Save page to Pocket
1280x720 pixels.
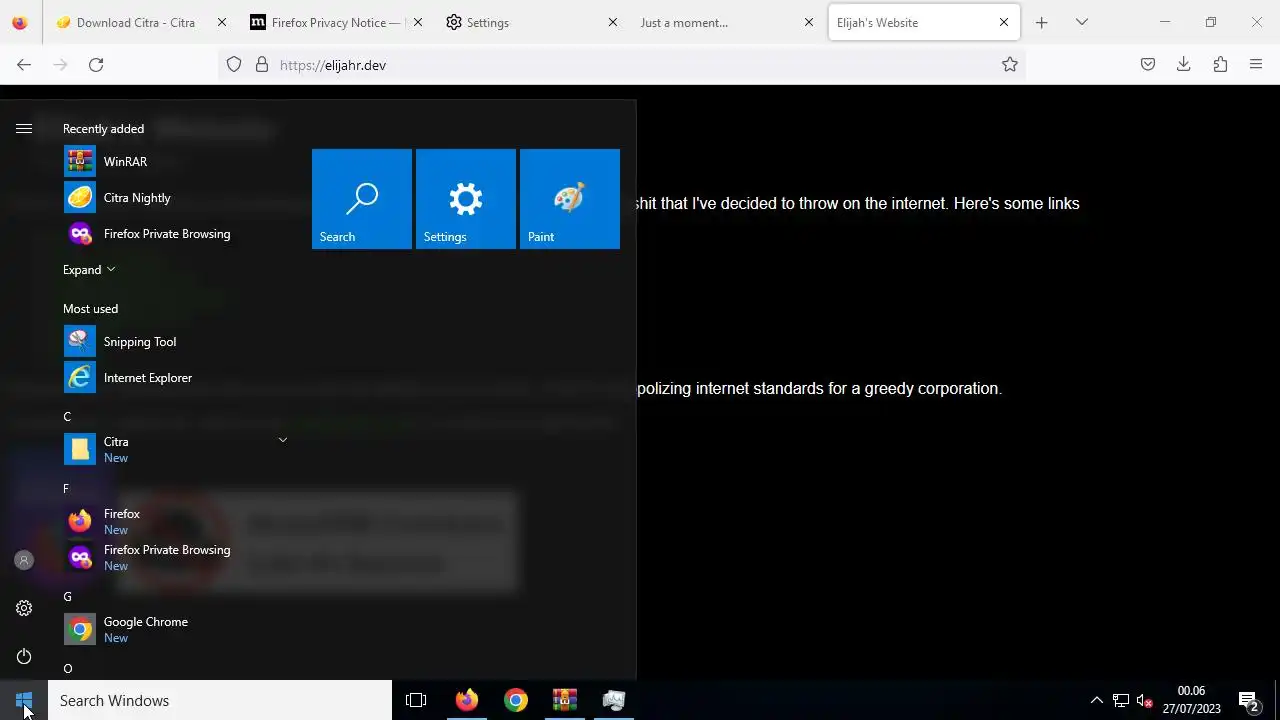coord(1148,65)
